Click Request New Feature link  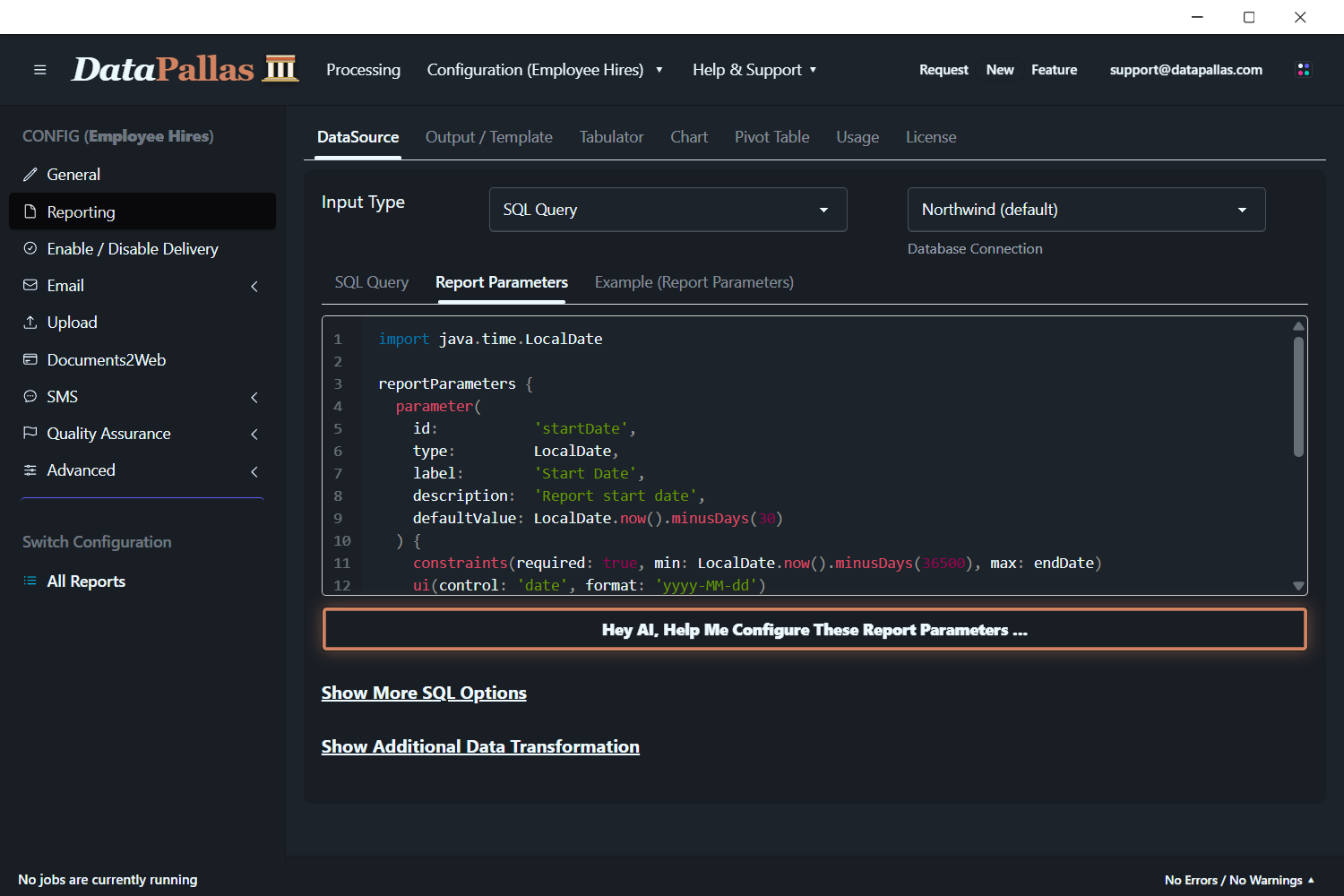coord(998,70)
